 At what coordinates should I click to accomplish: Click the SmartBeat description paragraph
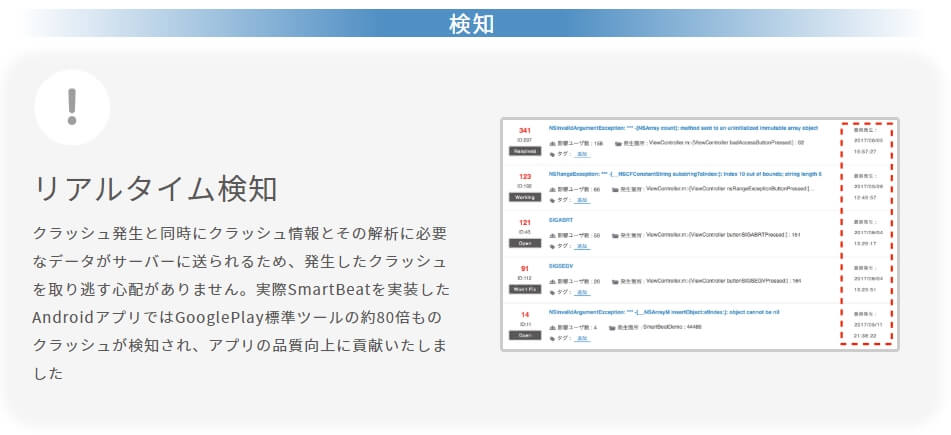pyautogui.click(x=241, y=303)
